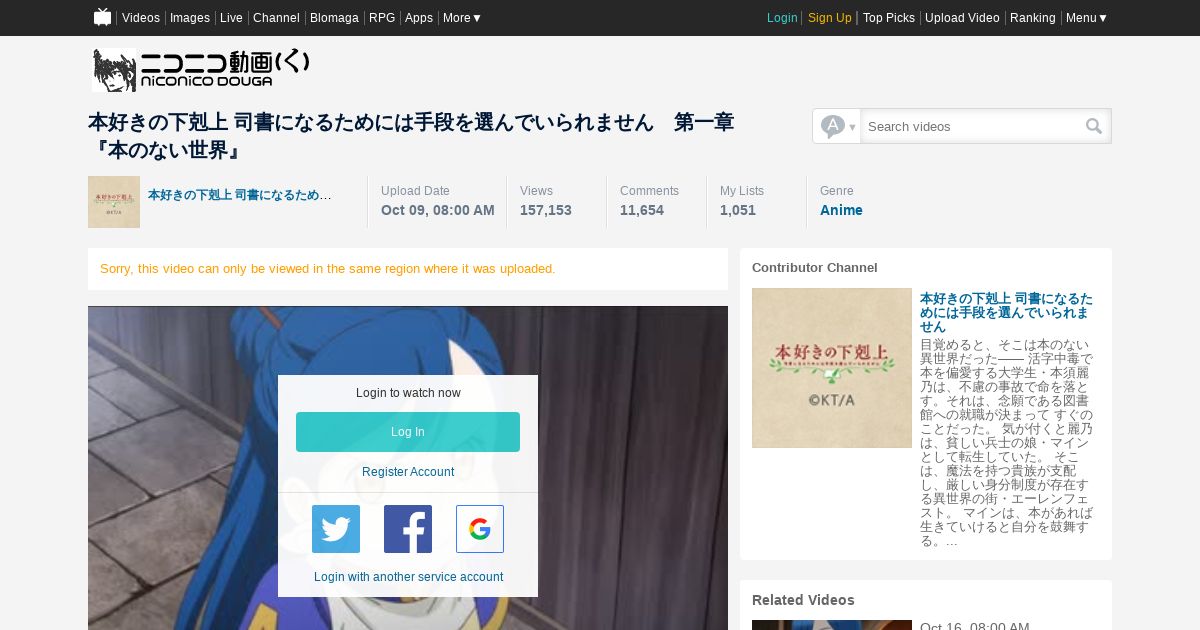Click the 'Login to watch now' text
This screenshot has width=1200, height=630.
point(408,393)
